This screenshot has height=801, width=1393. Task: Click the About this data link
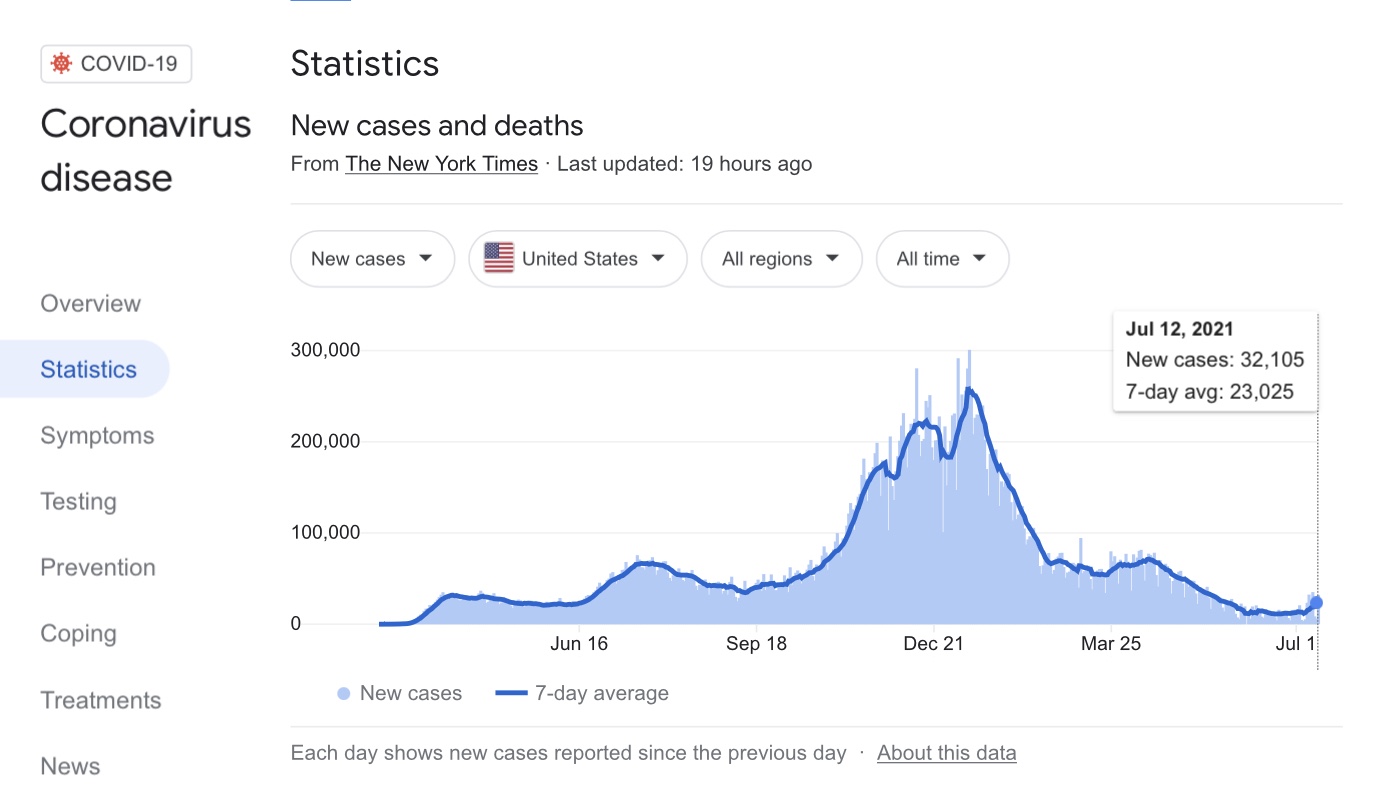pyautogui.click(x=946, y=753)
